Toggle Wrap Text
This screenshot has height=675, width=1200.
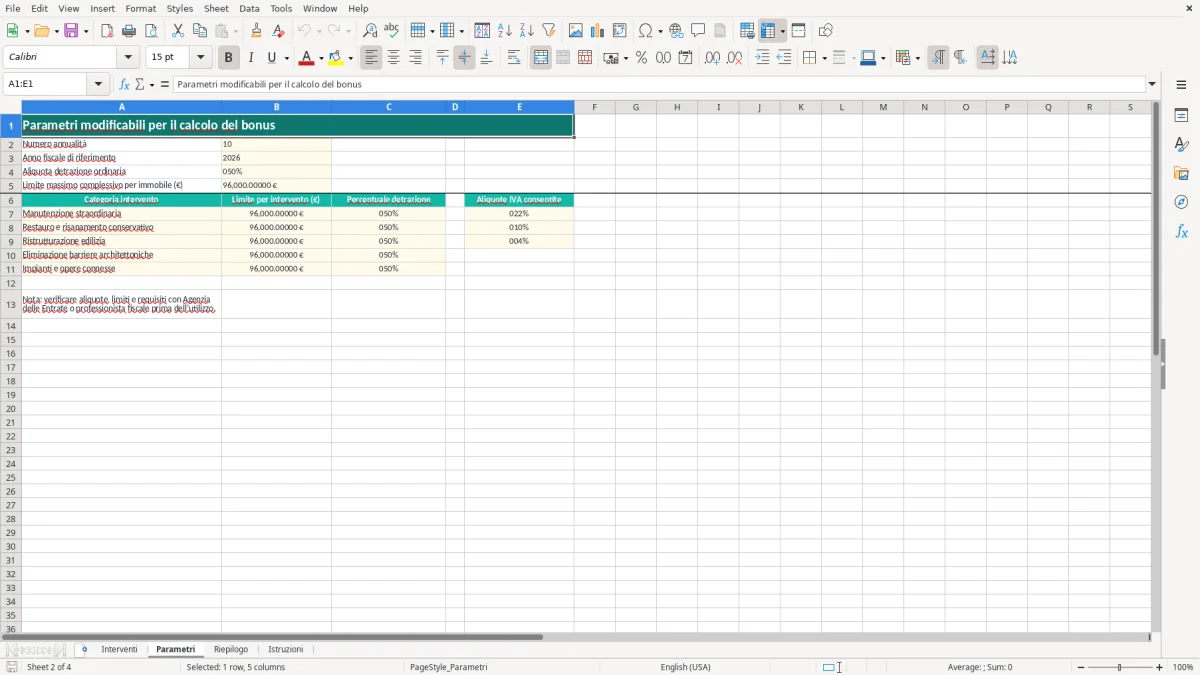[x=514, y=58]
